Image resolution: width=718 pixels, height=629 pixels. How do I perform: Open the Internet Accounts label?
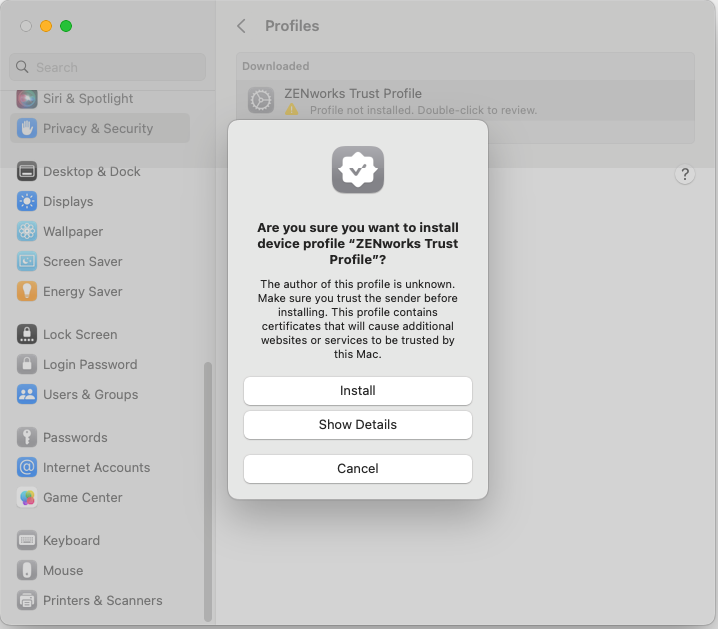click(97, 467)
